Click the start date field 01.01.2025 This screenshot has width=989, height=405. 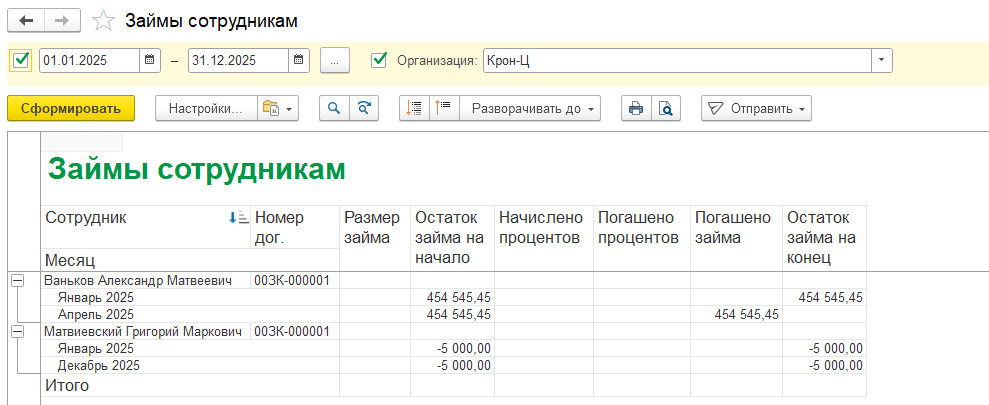(x=90, y=61)
